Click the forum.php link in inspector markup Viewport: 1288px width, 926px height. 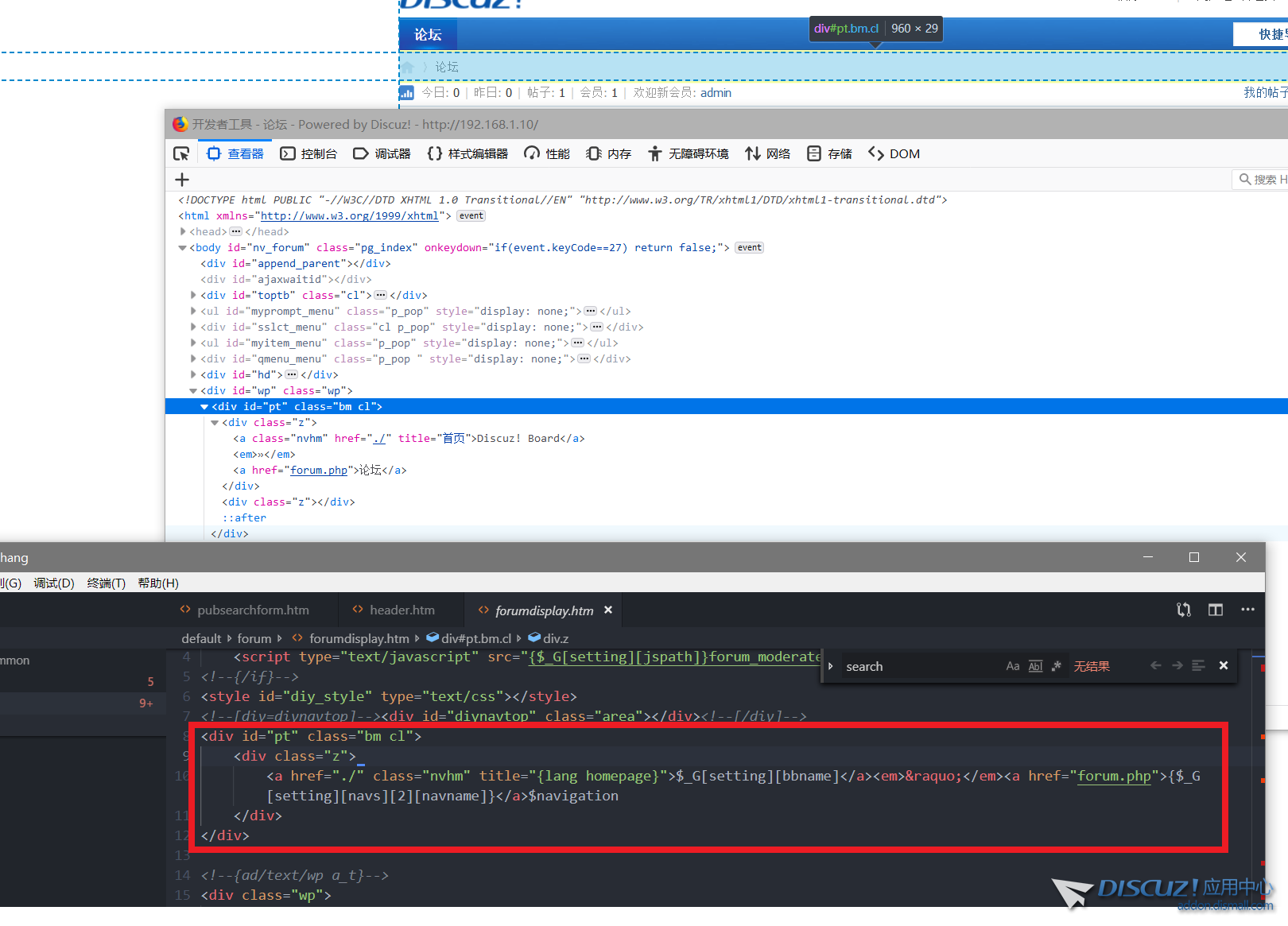318,470
